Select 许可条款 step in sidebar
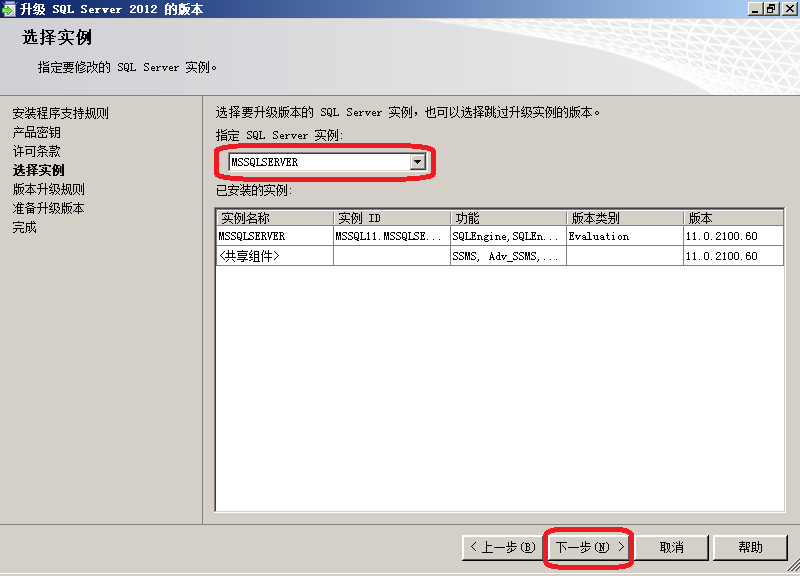Screen dimensions: 800x576 (36, 152)
